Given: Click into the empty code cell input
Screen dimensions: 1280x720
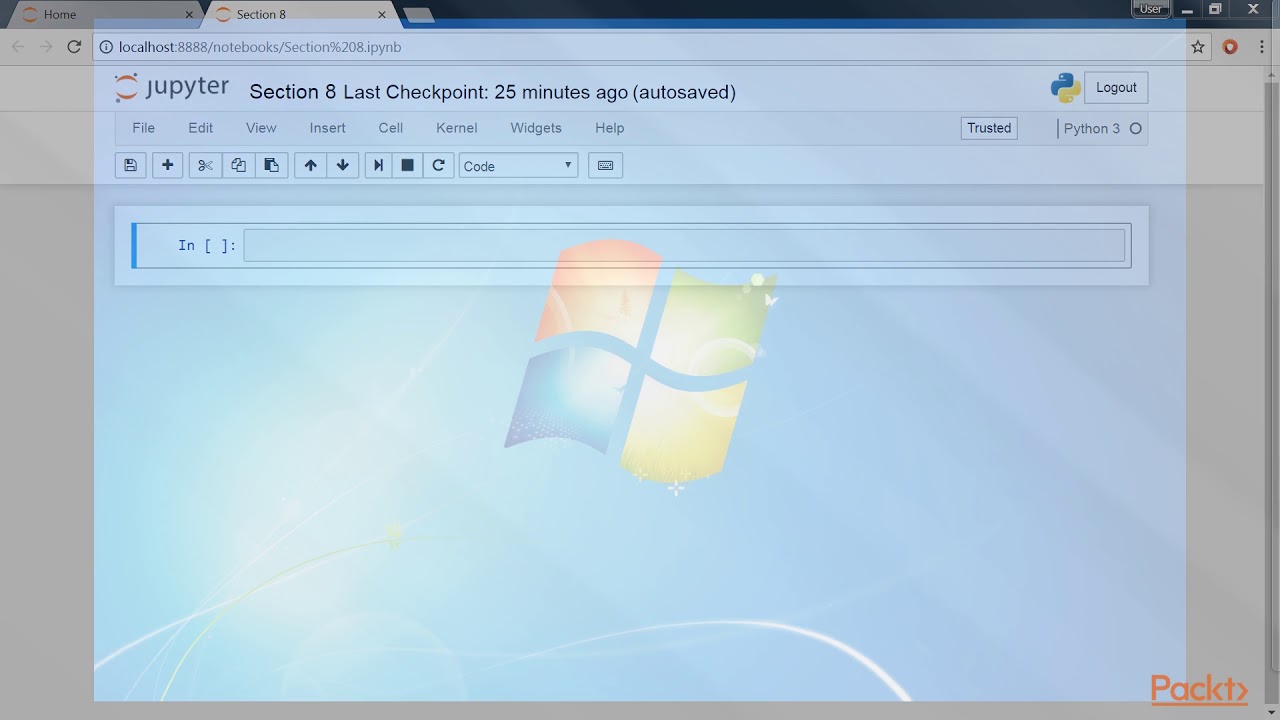Looking at the screenshot, I should (684, 246).
